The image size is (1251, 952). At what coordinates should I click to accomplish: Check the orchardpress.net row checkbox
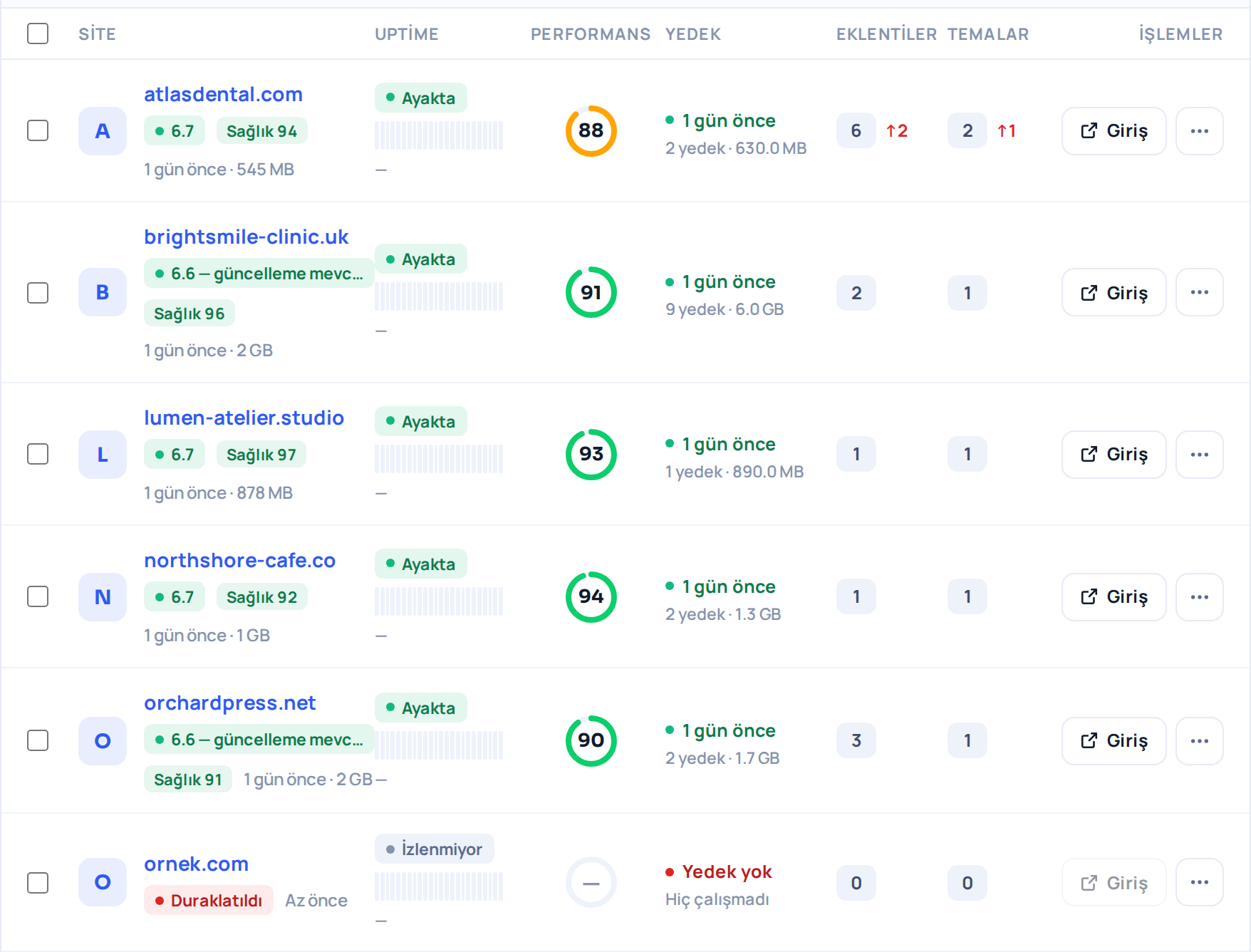38,740
